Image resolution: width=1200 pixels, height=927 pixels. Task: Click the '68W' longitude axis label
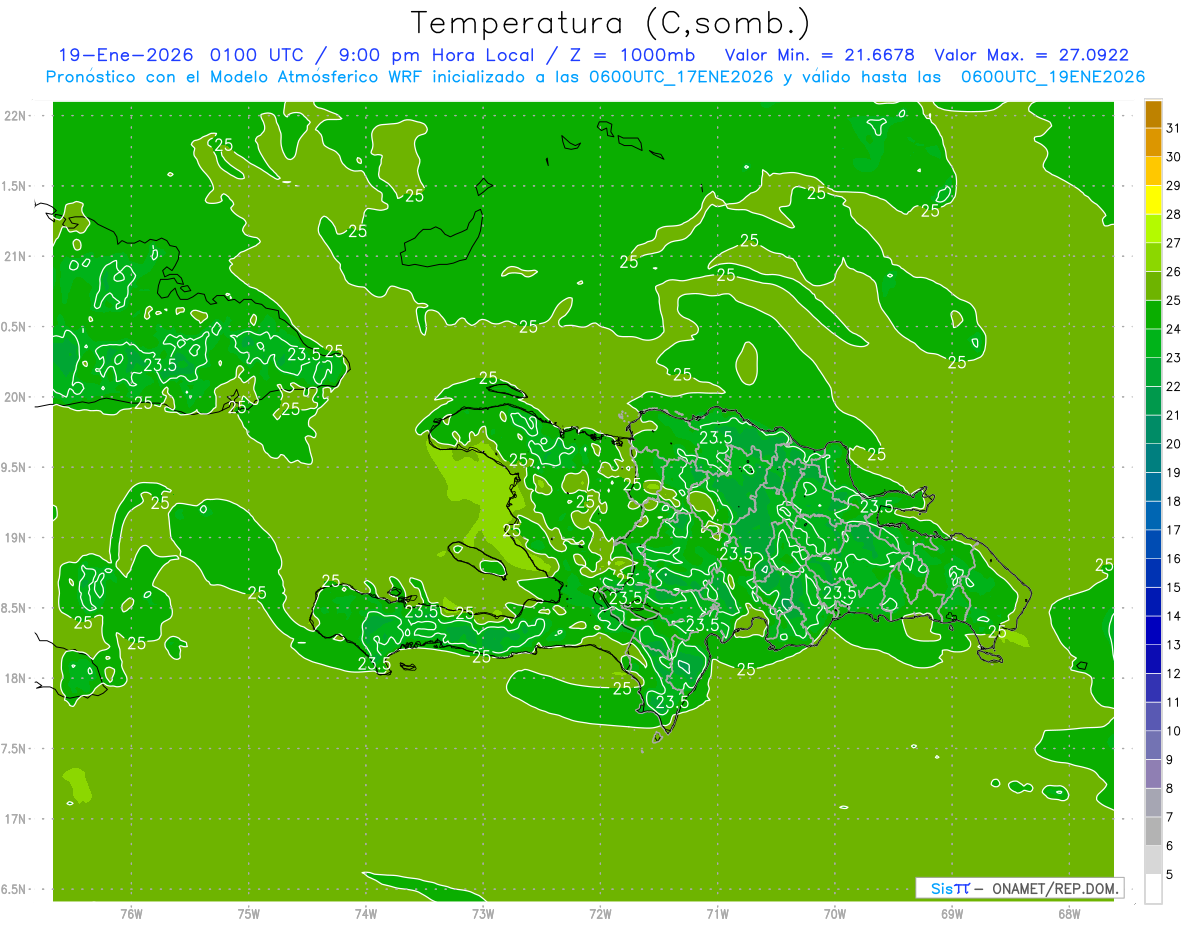(1069, 914)
